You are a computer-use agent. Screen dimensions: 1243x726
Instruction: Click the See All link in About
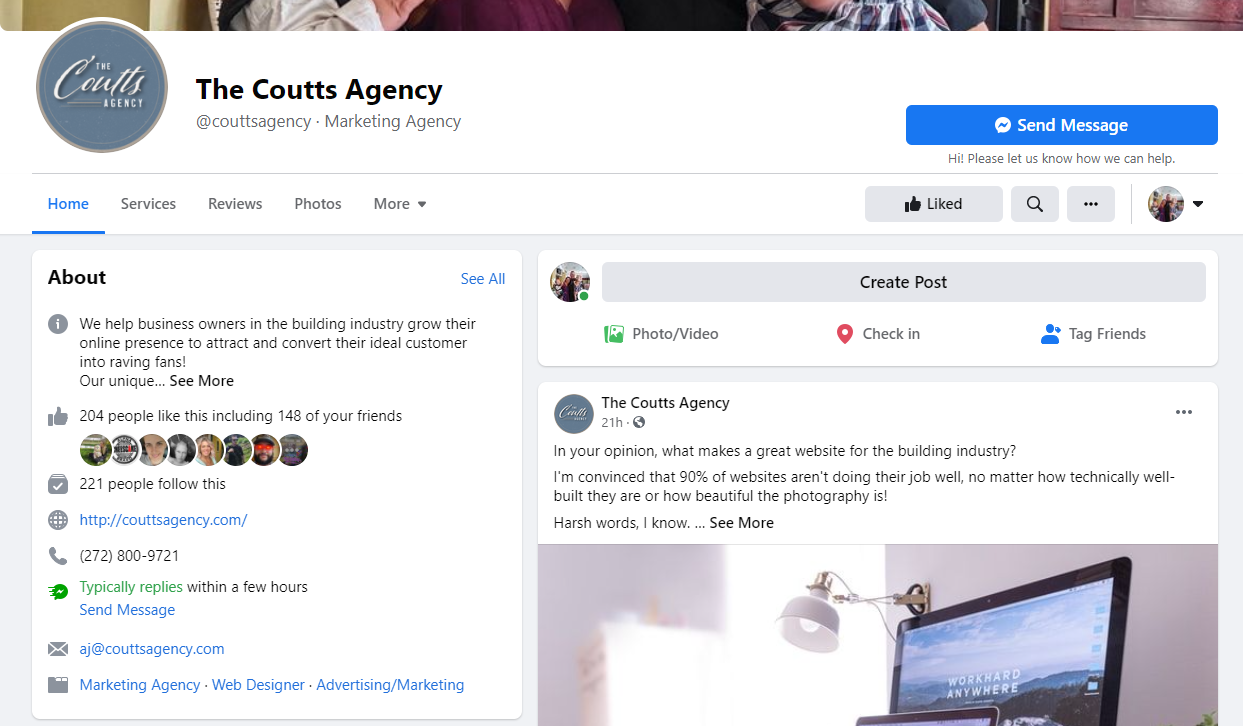[x=483, y=279]
